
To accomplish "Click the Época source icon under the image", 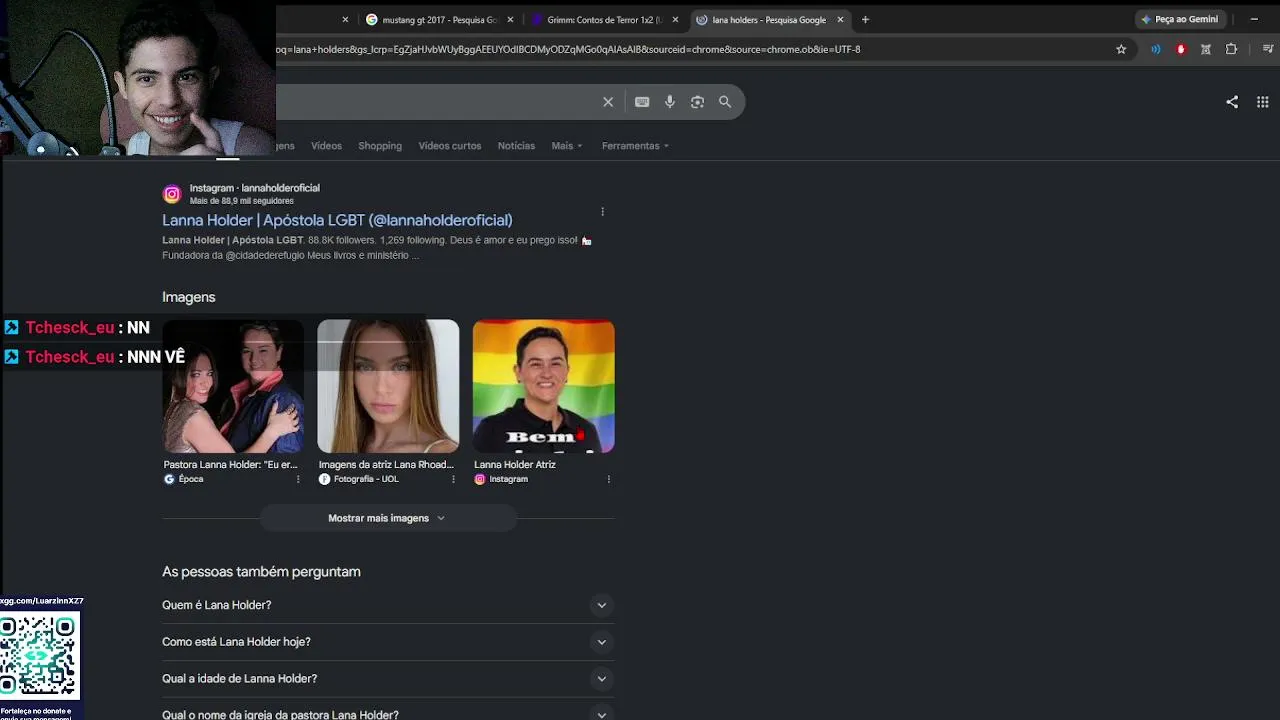I will pyautogui.click(x=169, y=479).
